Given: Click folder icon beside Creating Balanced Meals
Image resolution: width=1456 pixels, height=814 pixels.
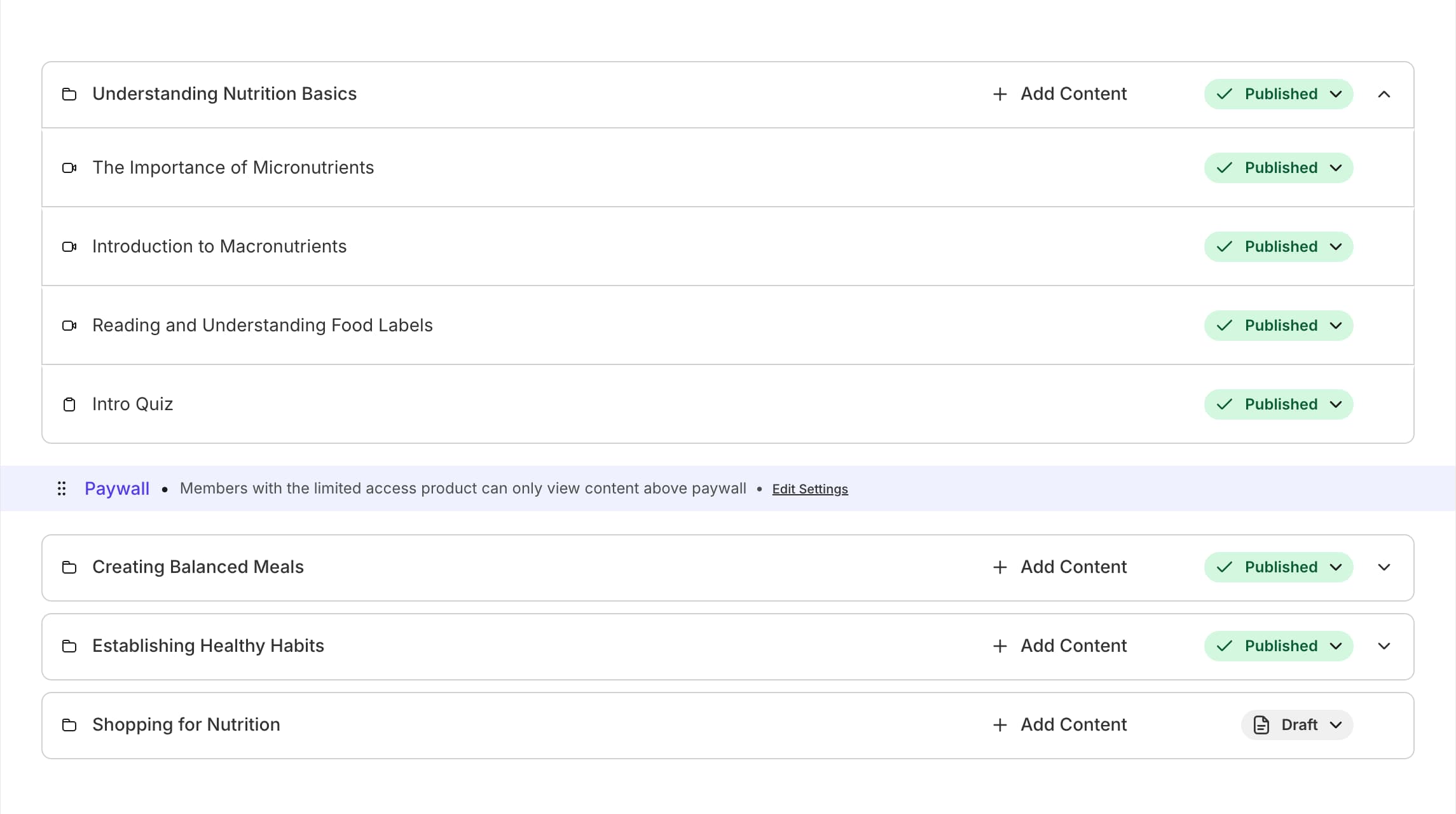Looking at the screenshot, I should point(69,567).
